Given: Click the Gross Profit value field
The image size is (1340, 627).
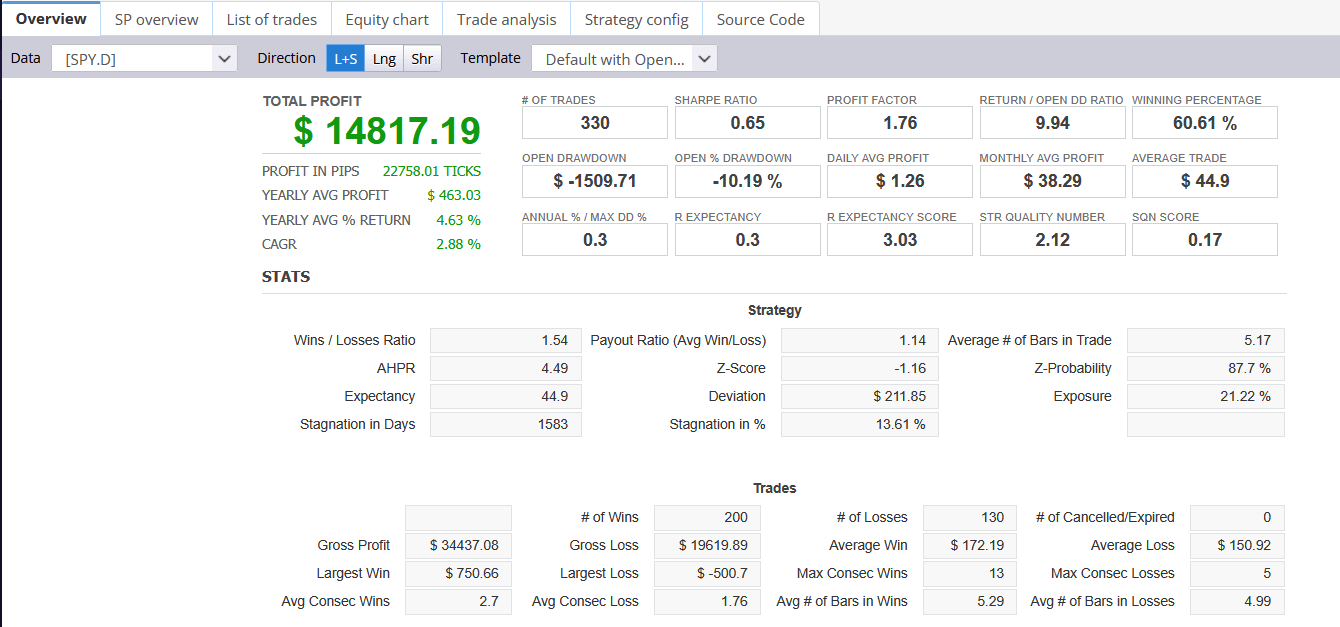Looking at the screenshot, I should [x=458, y=546].
